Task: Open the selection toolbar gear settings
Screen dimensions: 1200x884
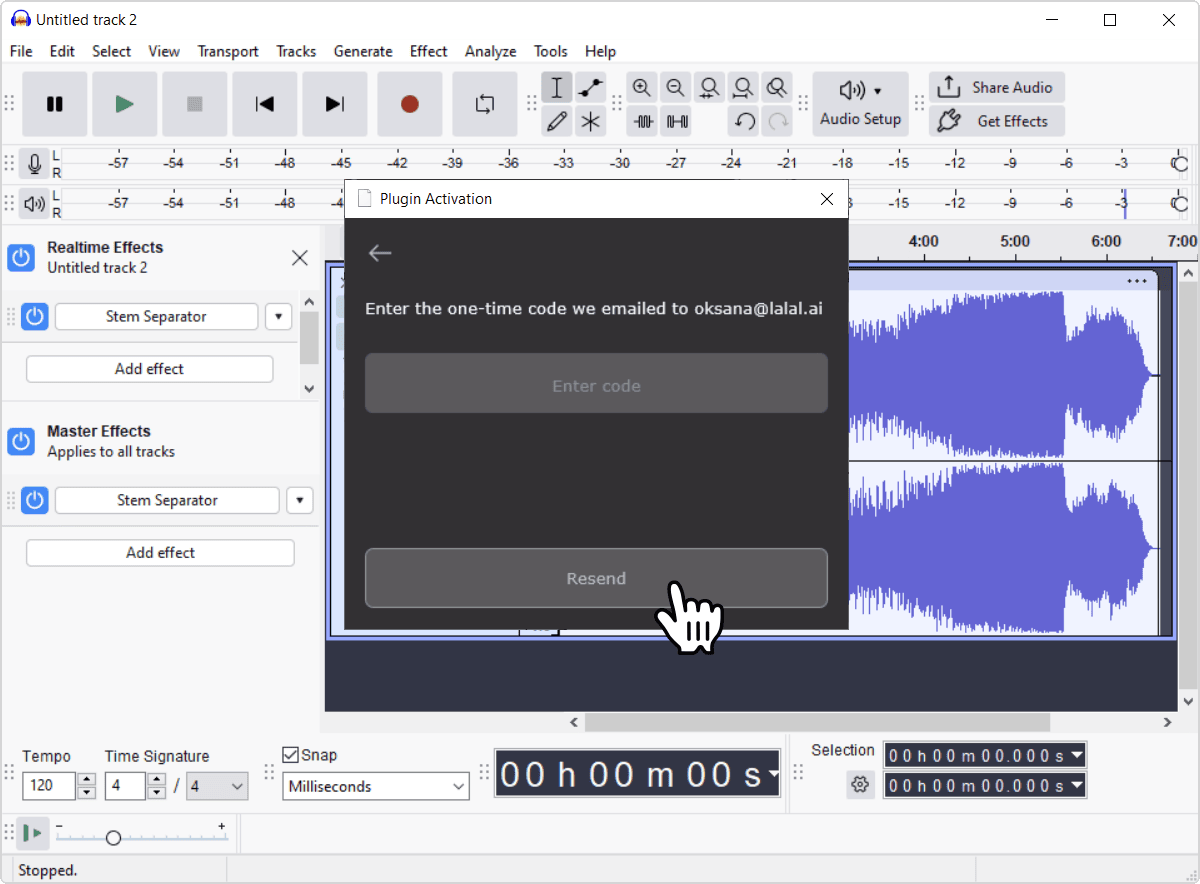Action: coord(860,785)
